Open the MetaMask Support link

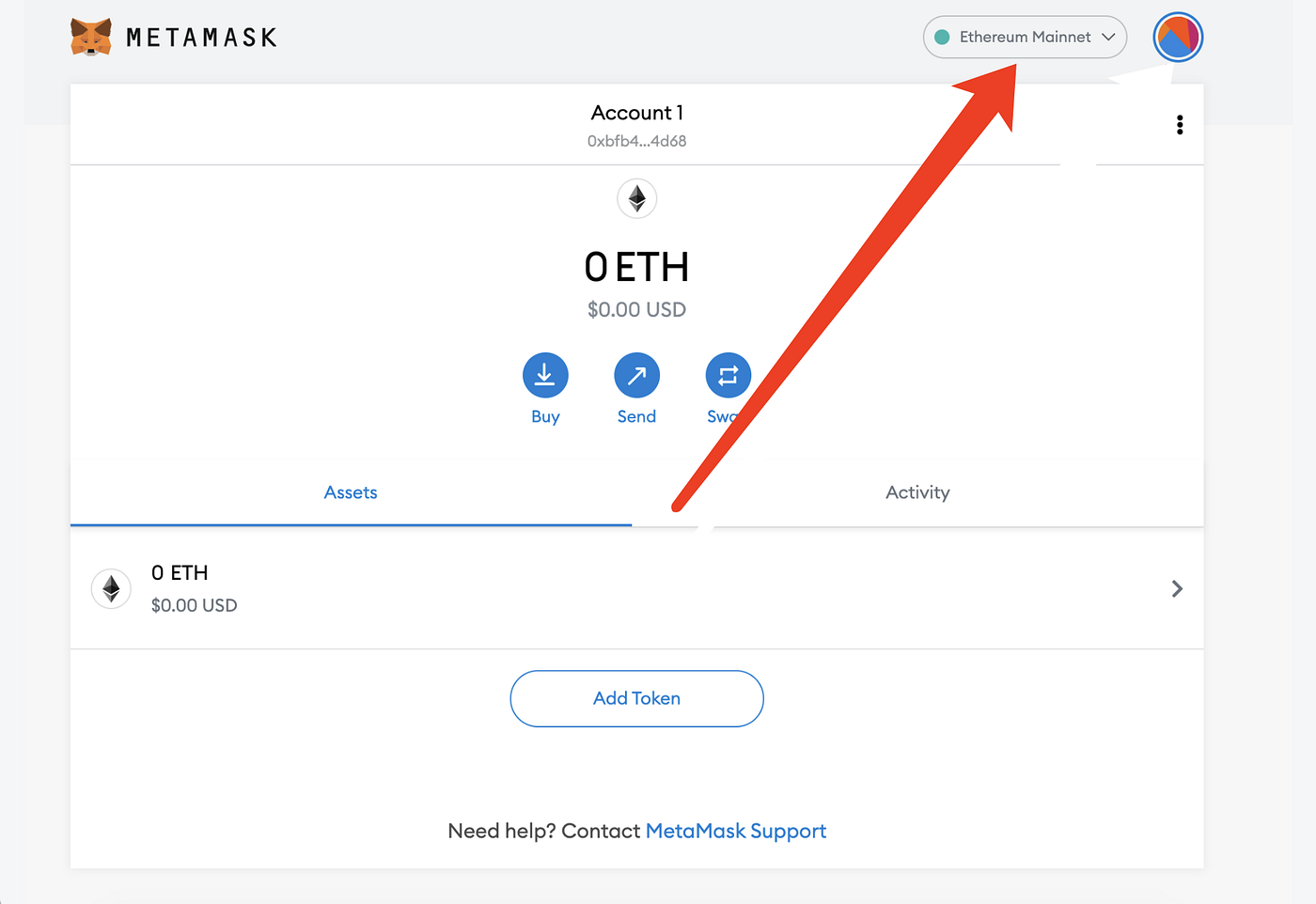tap(736, 831)
